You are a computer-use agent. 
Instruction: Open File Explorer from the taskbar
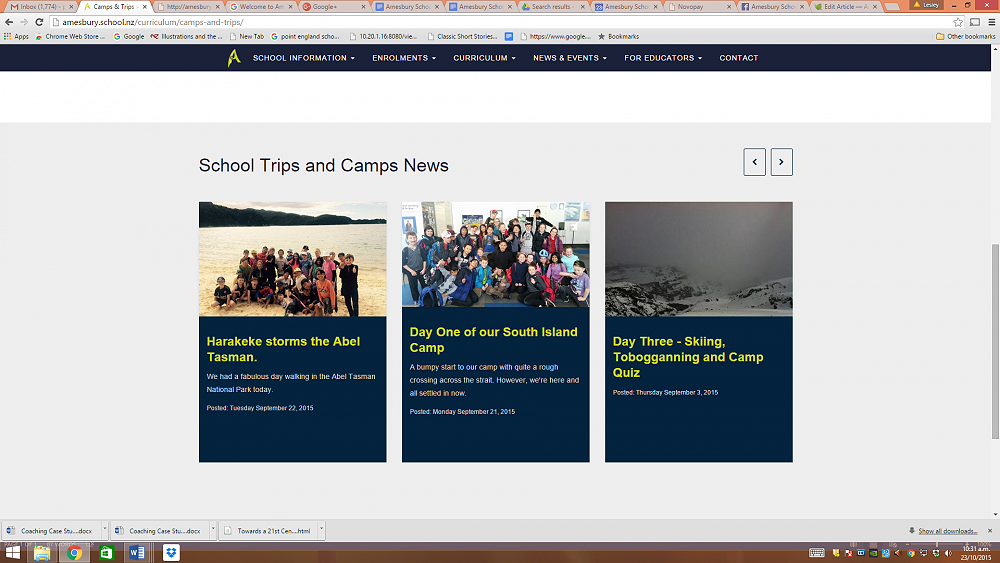(42, 552)
